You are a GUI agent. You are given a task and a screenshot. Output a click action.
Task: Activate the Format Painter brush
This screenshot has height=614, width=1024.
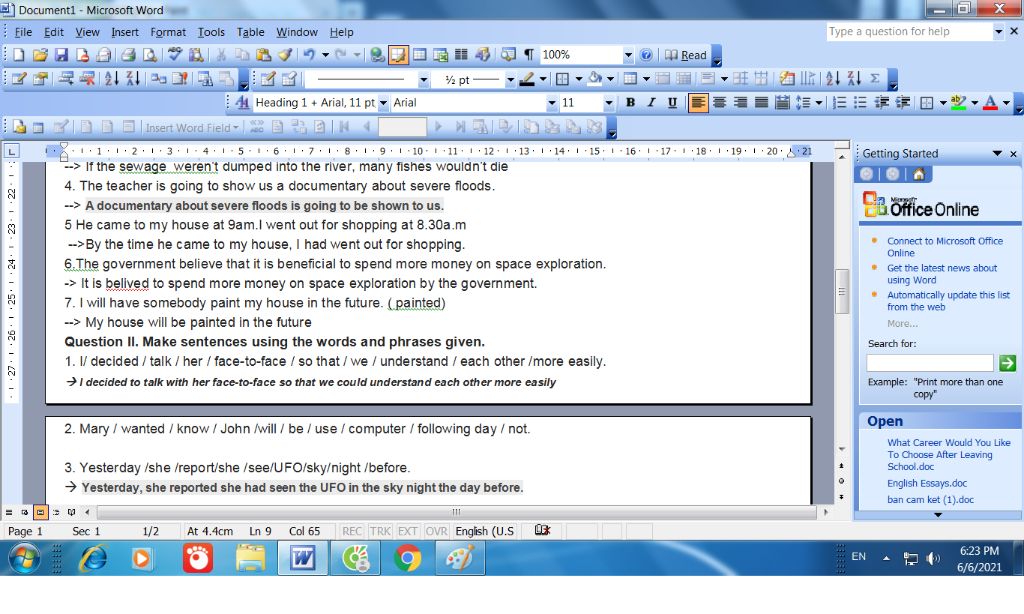click(285, 56)
